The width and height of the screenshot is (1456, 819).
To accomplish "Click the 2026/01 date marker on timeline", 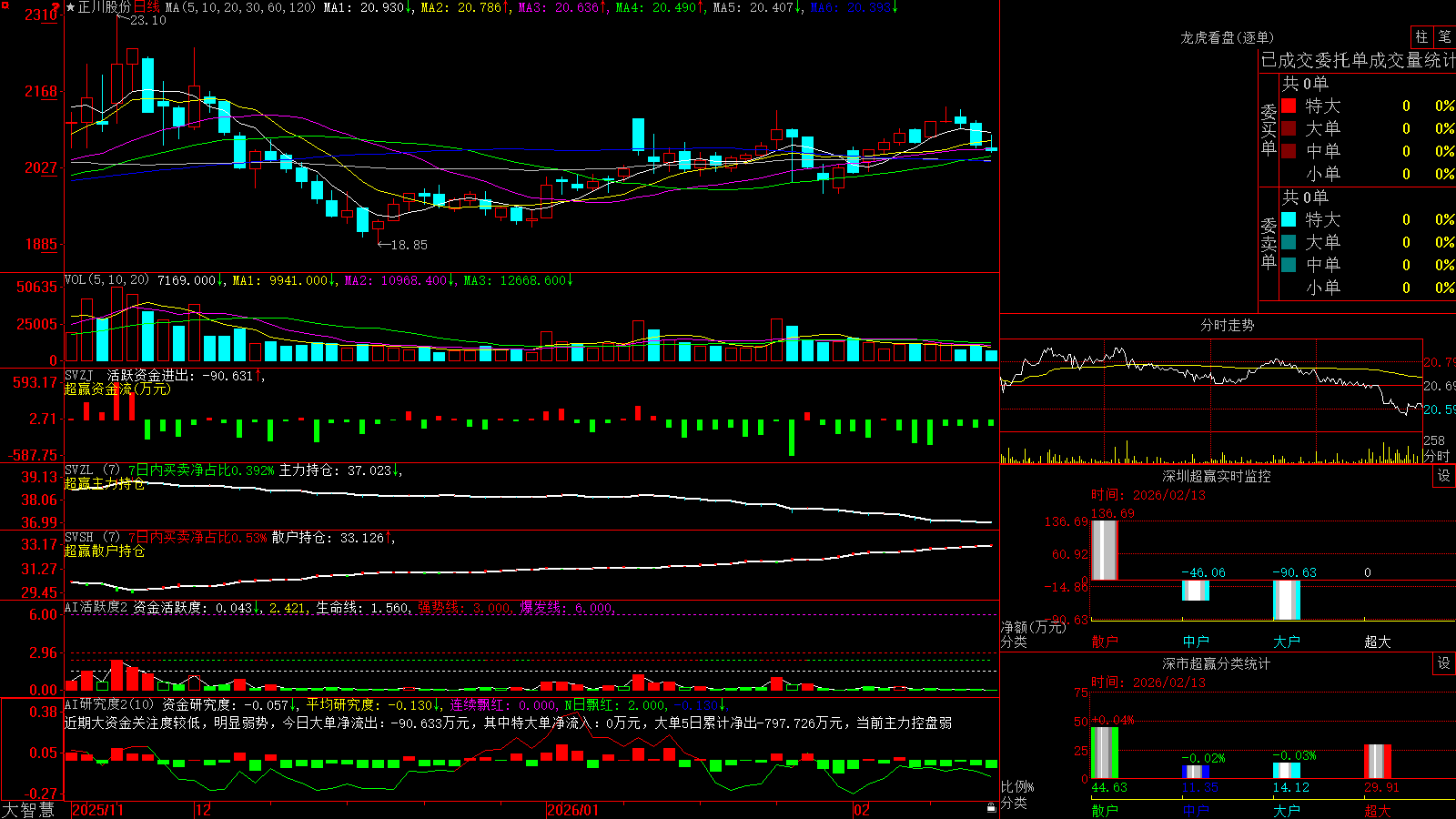I will pyautogui.click(x=572, y=810).
